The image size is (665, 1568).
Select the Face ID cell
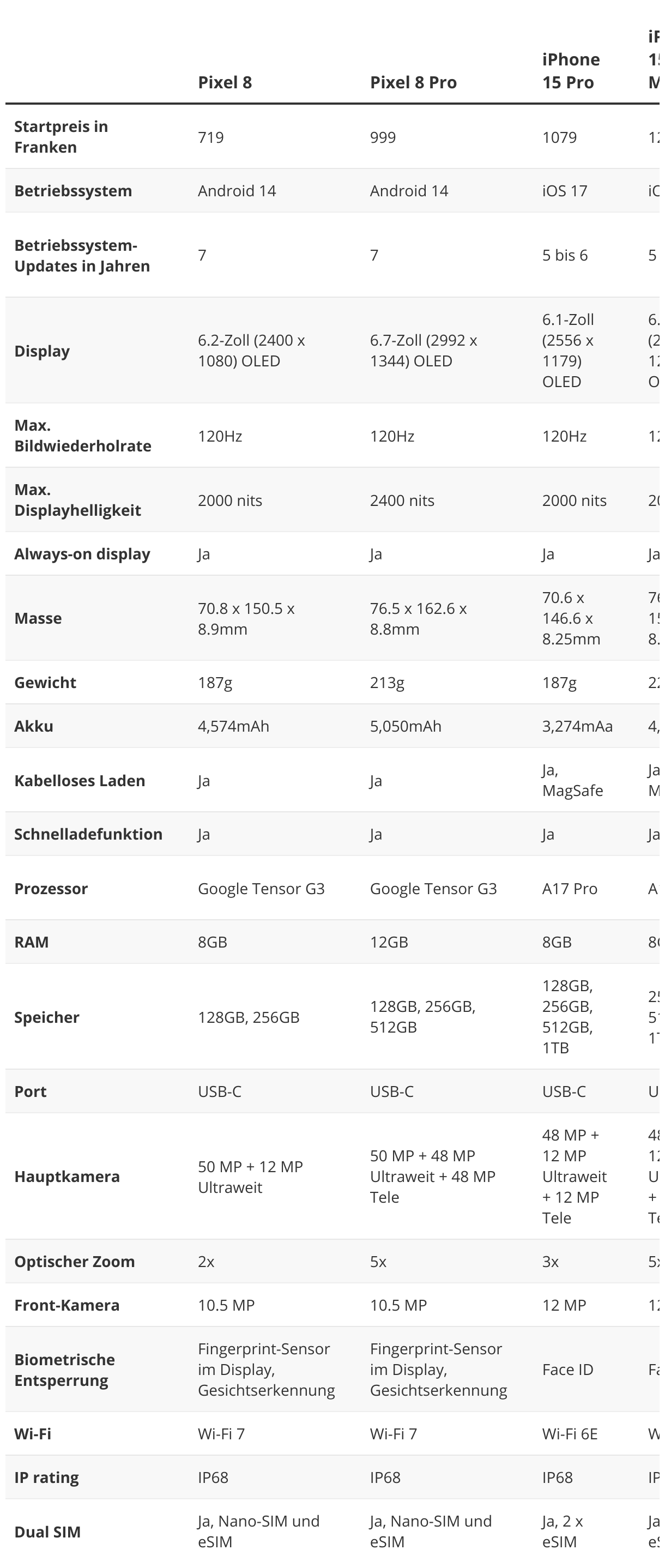[x=567, y=1370]
